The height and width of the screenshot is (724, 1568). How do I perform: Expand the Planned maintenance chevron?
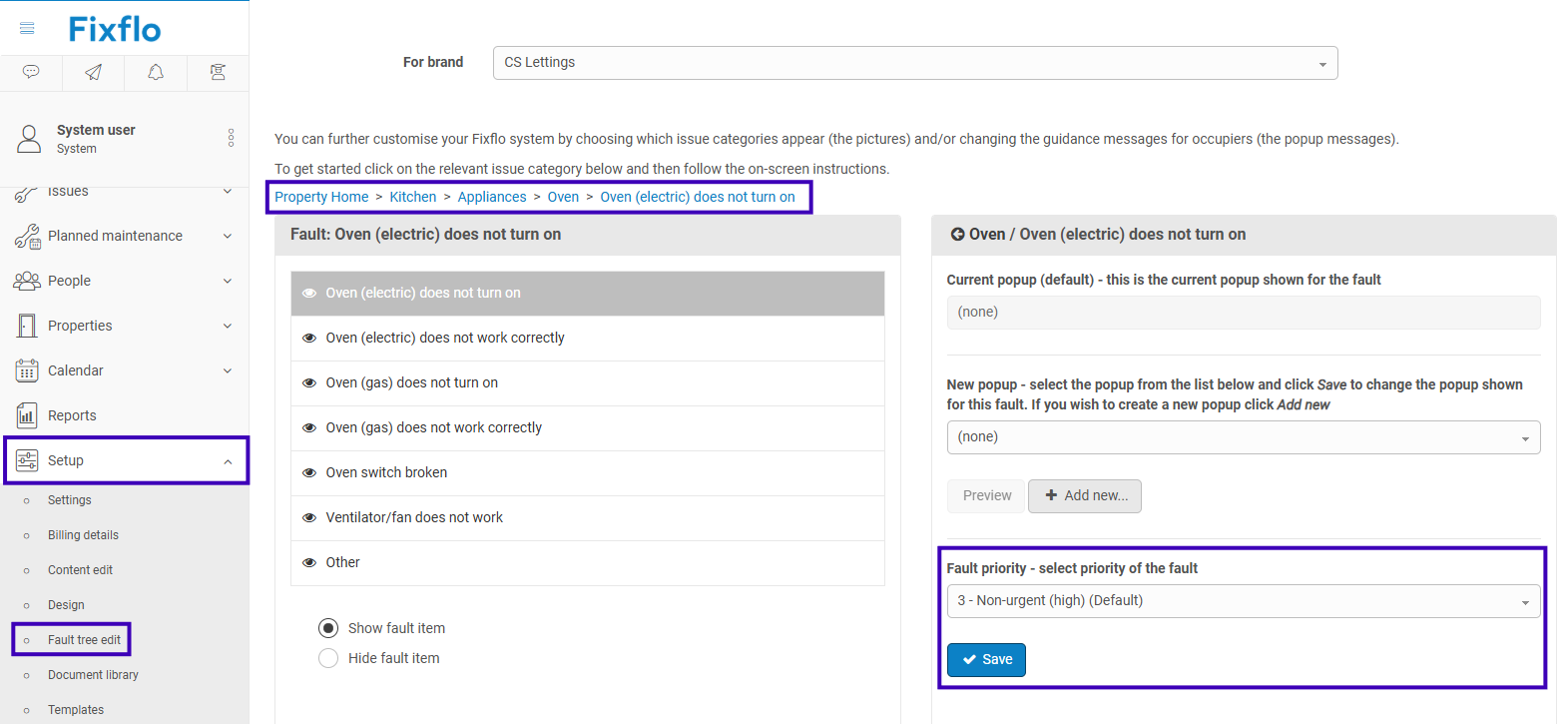pos(228,236)
